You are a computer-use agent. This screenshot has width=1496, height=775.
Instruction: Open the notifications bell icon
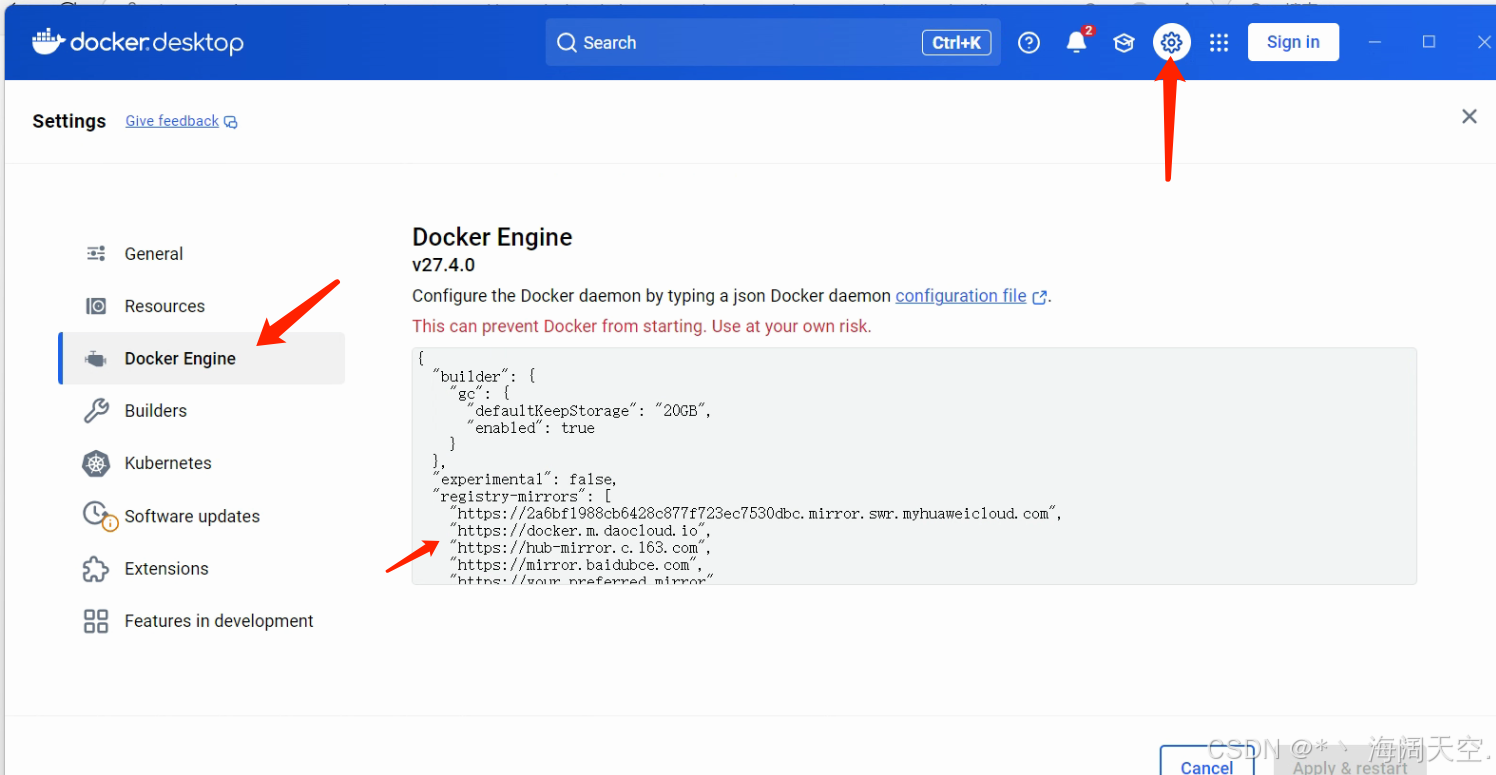pos(1077,42)
